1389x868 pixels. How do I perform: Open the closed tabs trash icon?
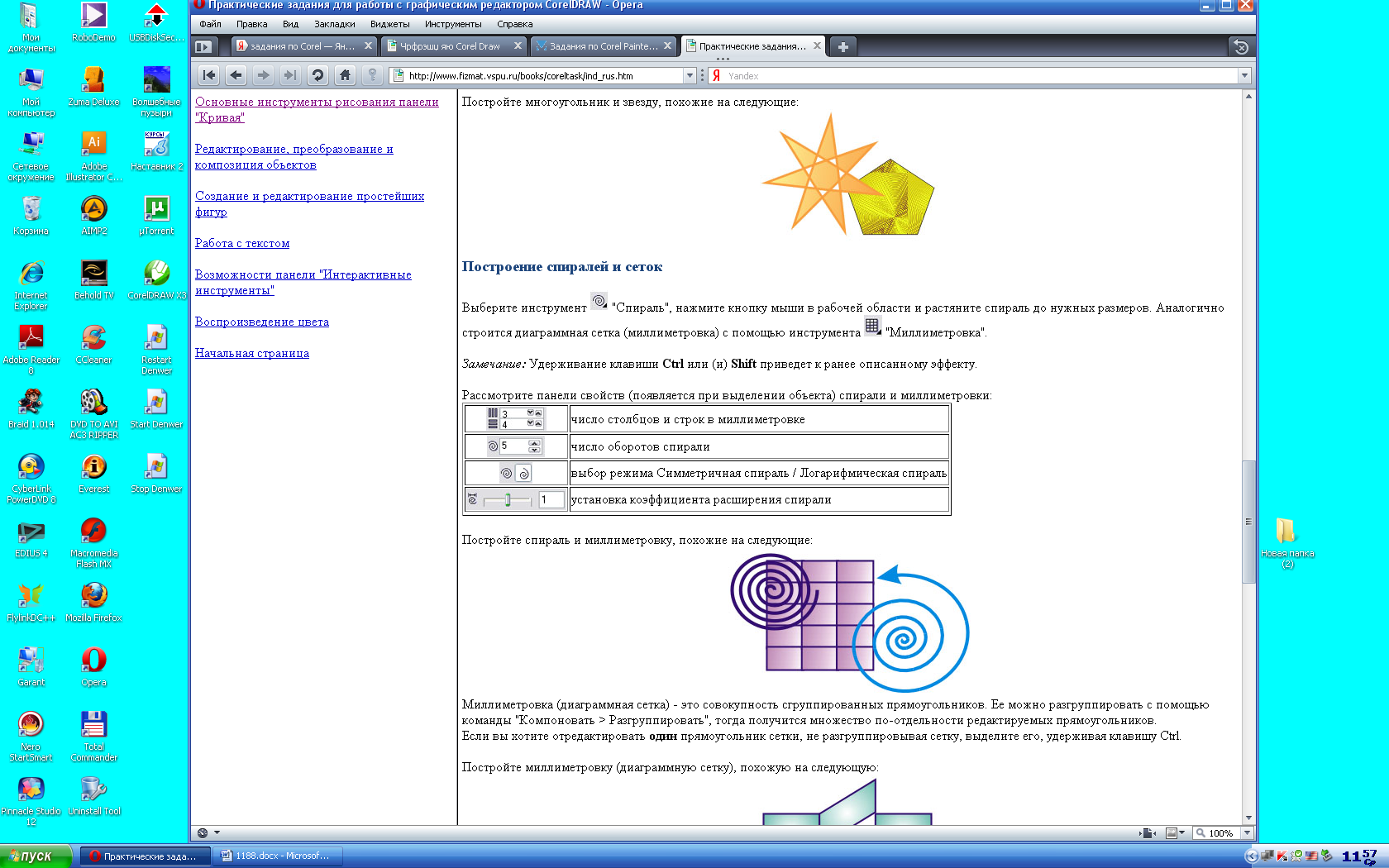tap(1240, 47)
